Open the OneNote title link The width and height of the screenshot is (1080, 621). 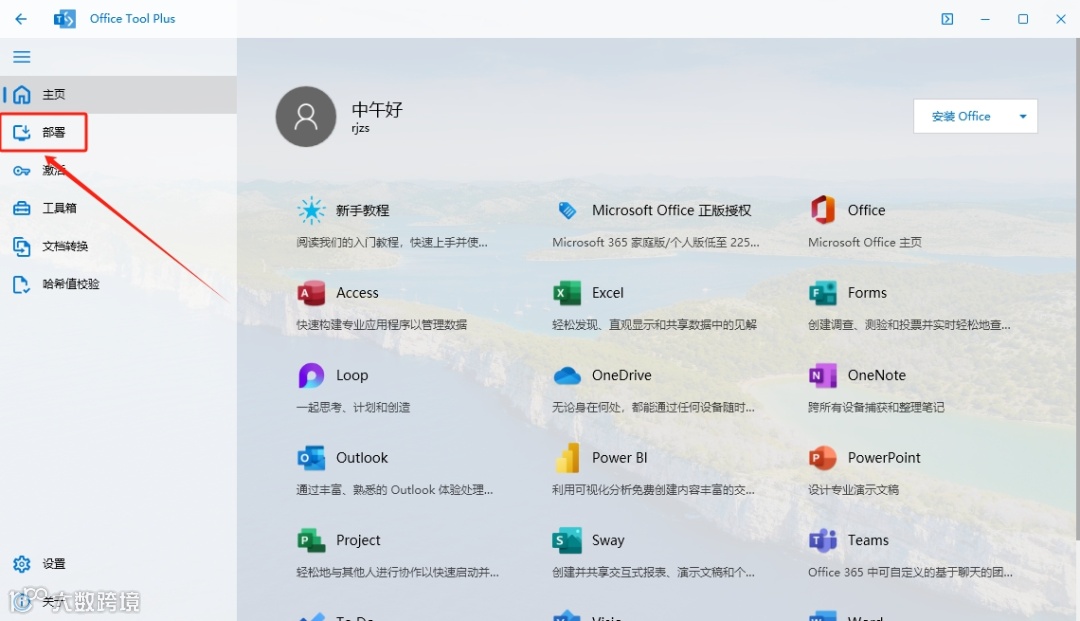coord(876,375)
